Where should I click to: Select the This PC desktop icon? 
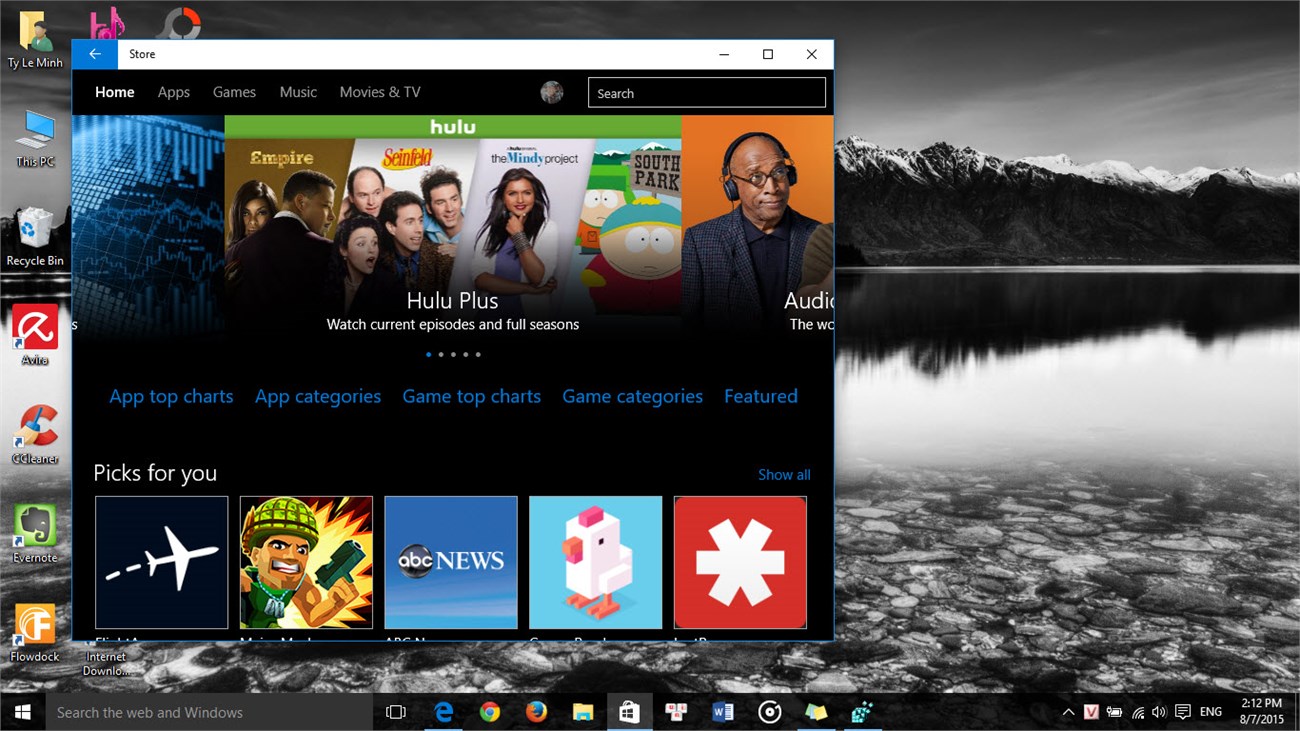(x=35, y=138)
